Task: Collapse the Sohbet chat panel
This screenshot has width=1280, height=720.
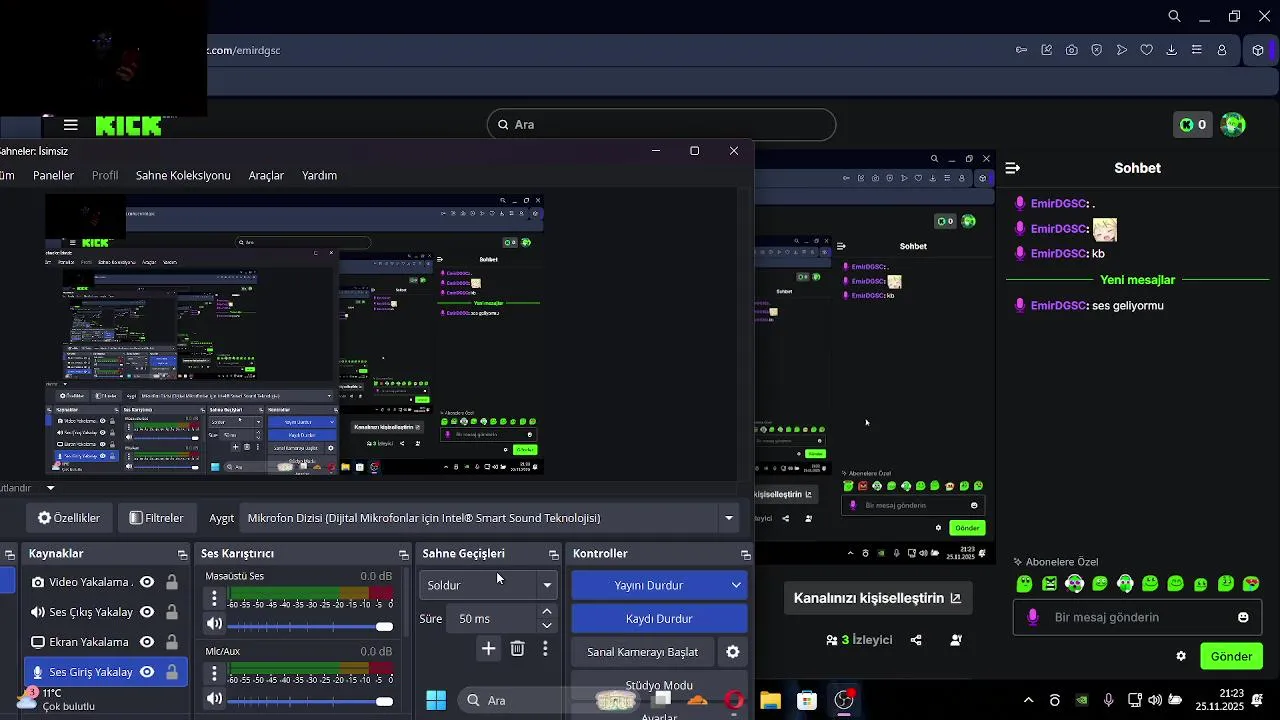Action: click(1012, 168)
